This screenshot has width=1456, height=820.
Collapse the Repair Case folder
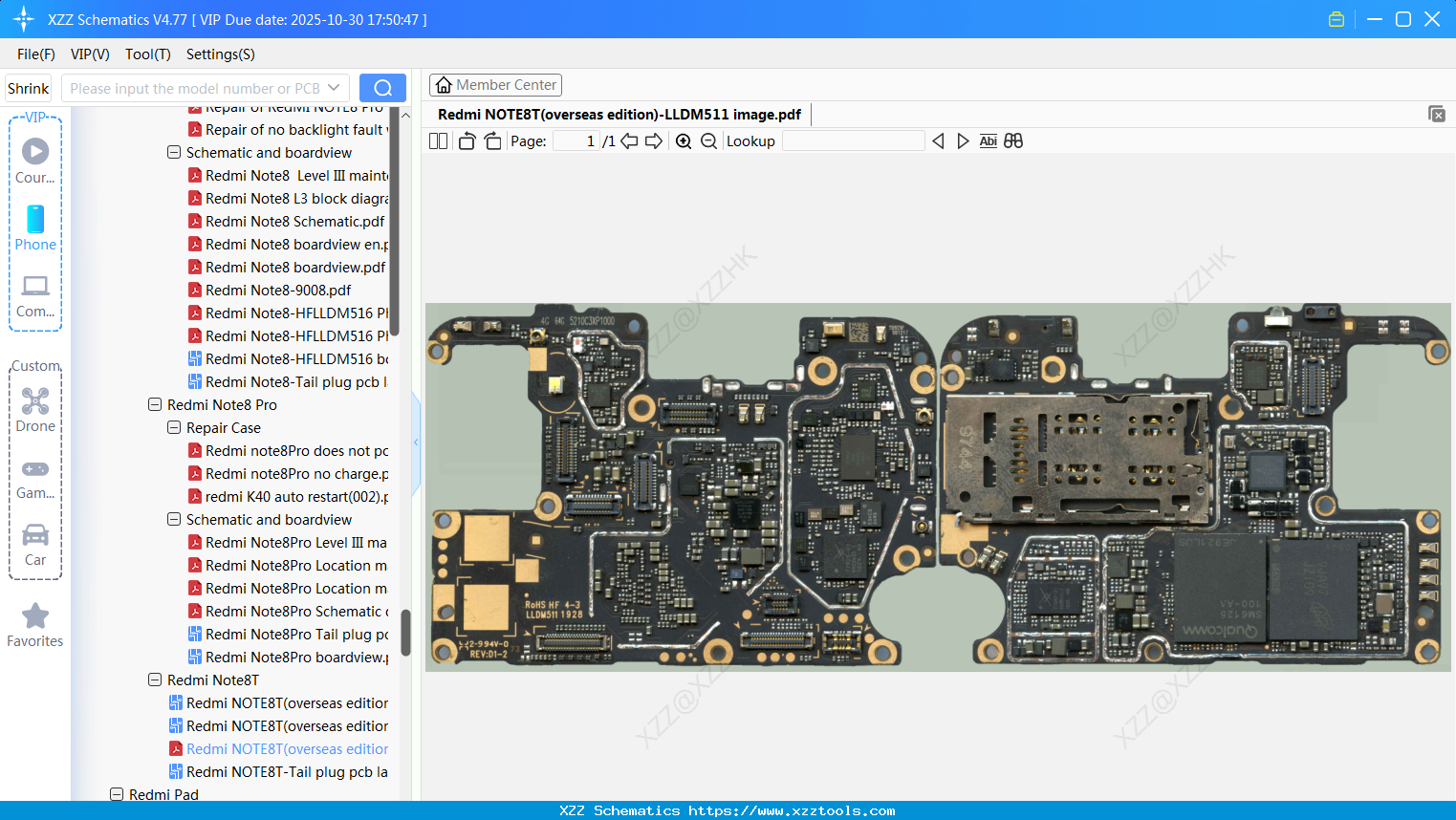[x=174, y=428]
